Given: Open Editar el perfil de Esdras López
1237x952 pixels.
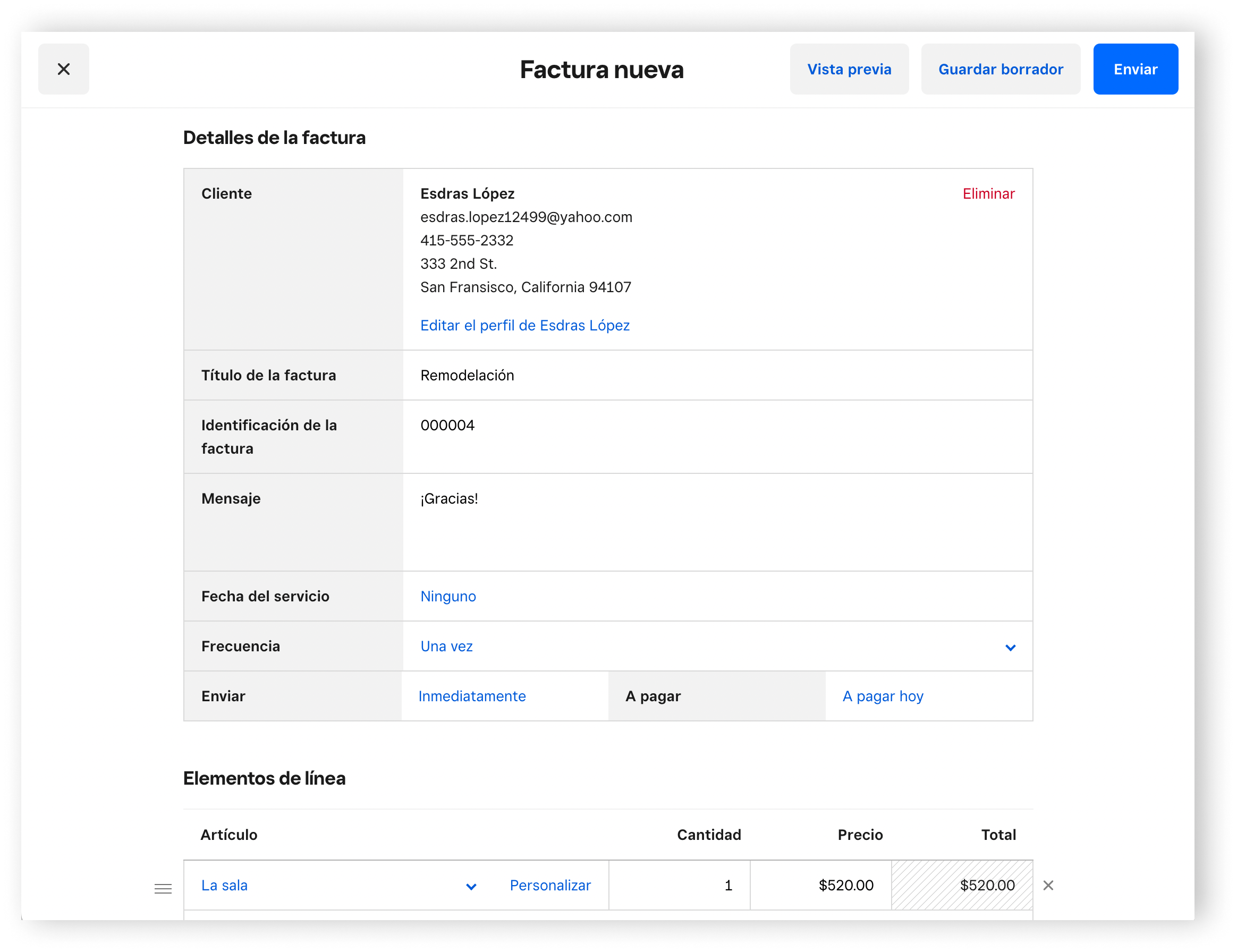Looking at the screenshot, I should [524, 325].
